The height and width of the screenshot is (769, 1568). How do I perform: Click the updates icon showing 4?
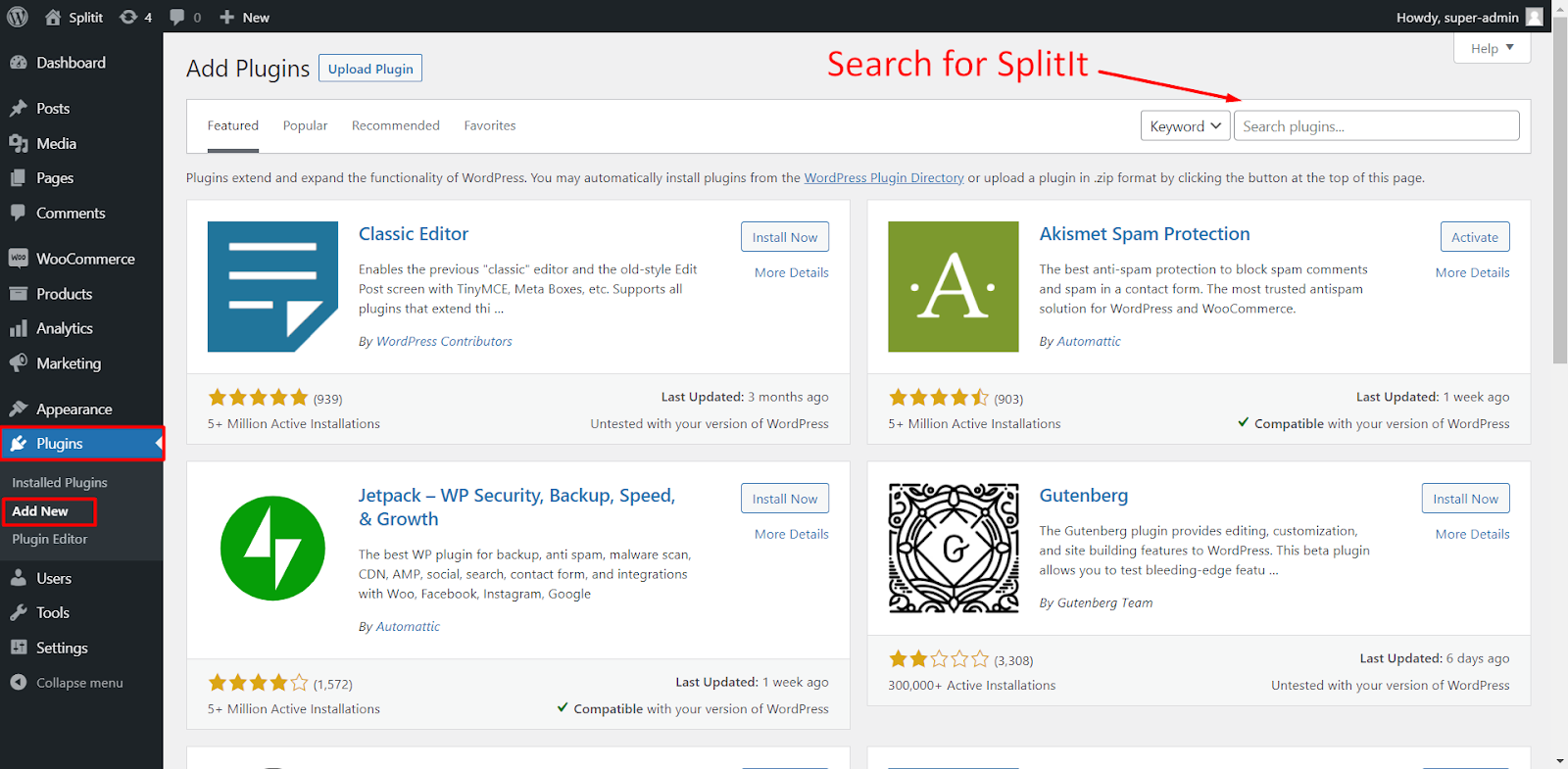pyautogui.click(x=128, y=17)
